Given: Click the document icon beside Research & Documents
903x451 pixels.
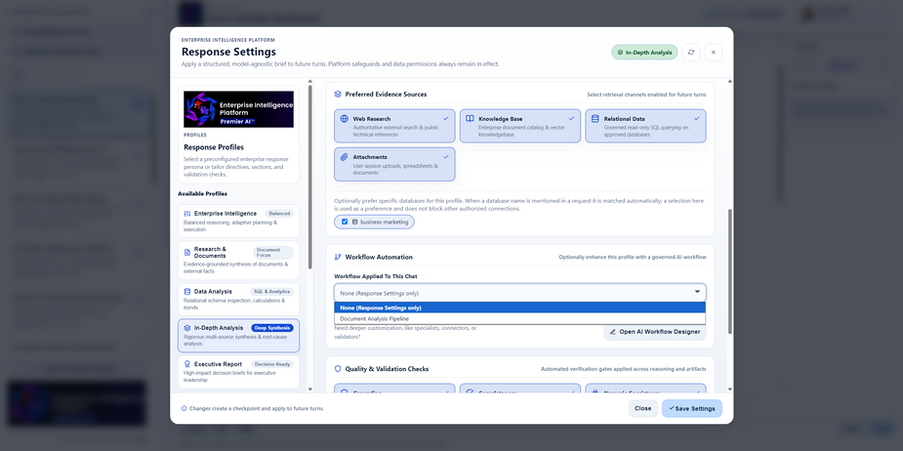Looking at the screenshot, I should 187,252.
